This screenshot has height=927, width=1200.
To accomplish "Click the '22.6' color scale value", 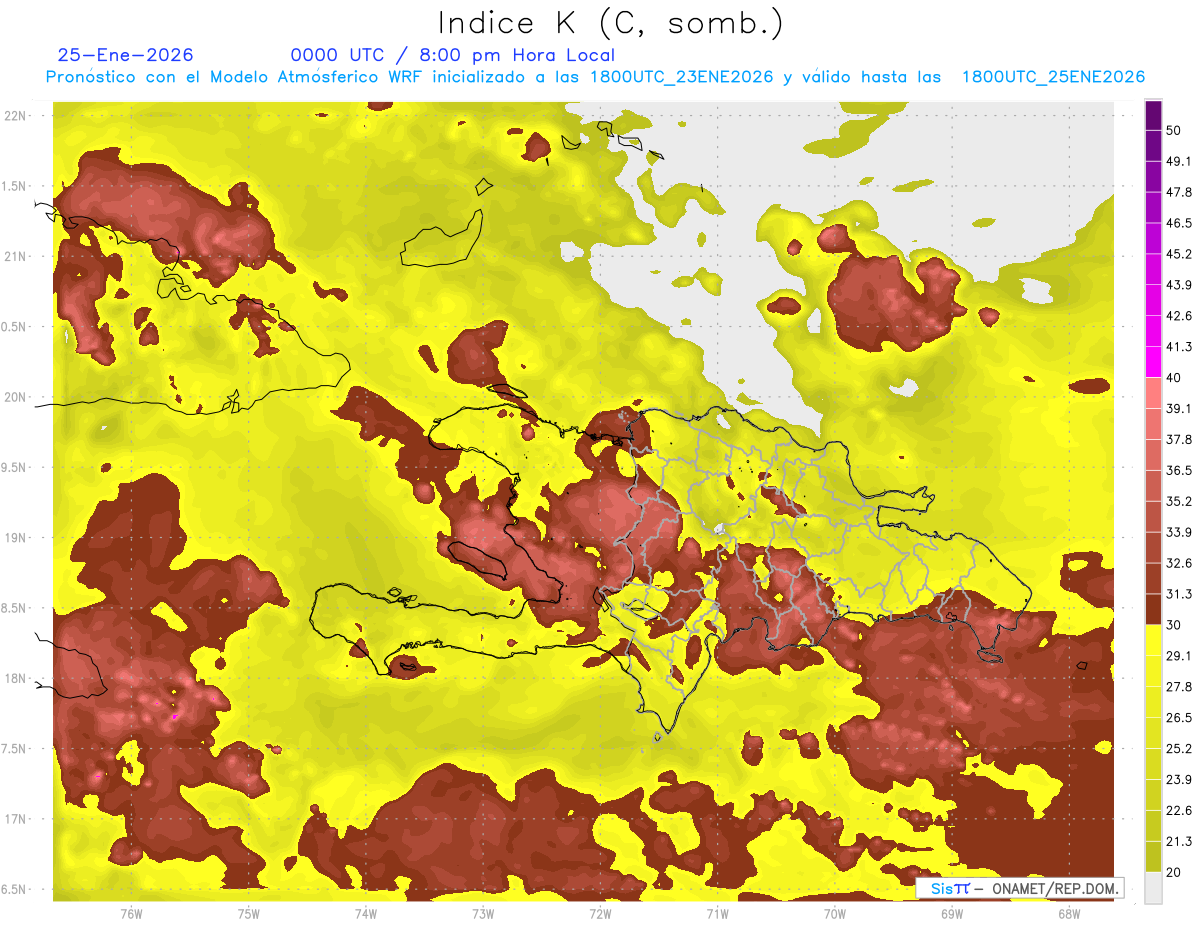I will pos(1179,811).
